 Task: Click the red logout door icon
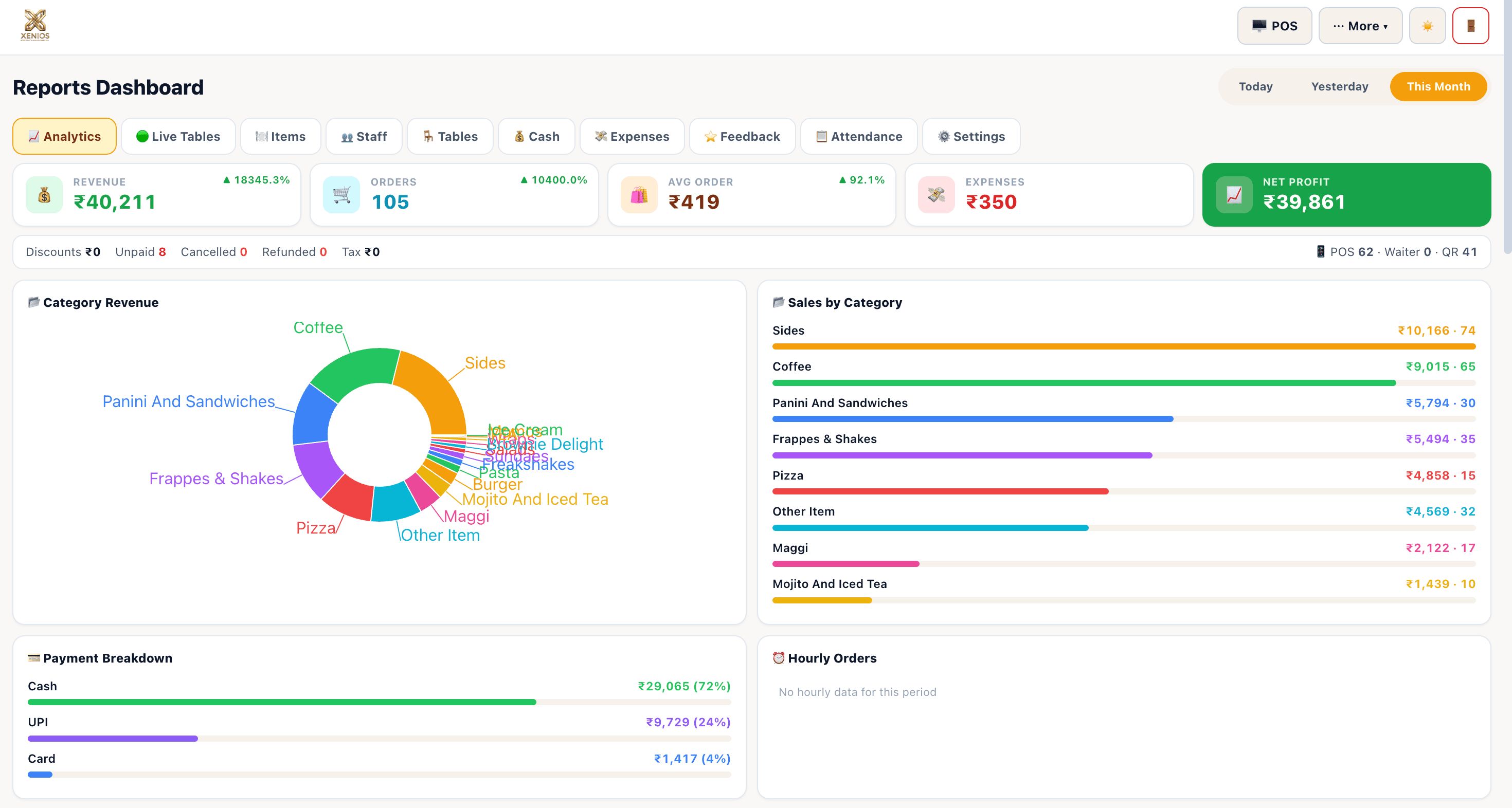(x=1470, y=26)
